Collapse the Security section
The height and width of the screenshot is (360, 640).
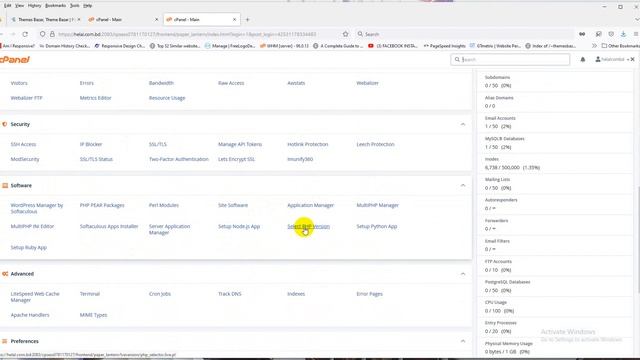click(x=463, y=124)
